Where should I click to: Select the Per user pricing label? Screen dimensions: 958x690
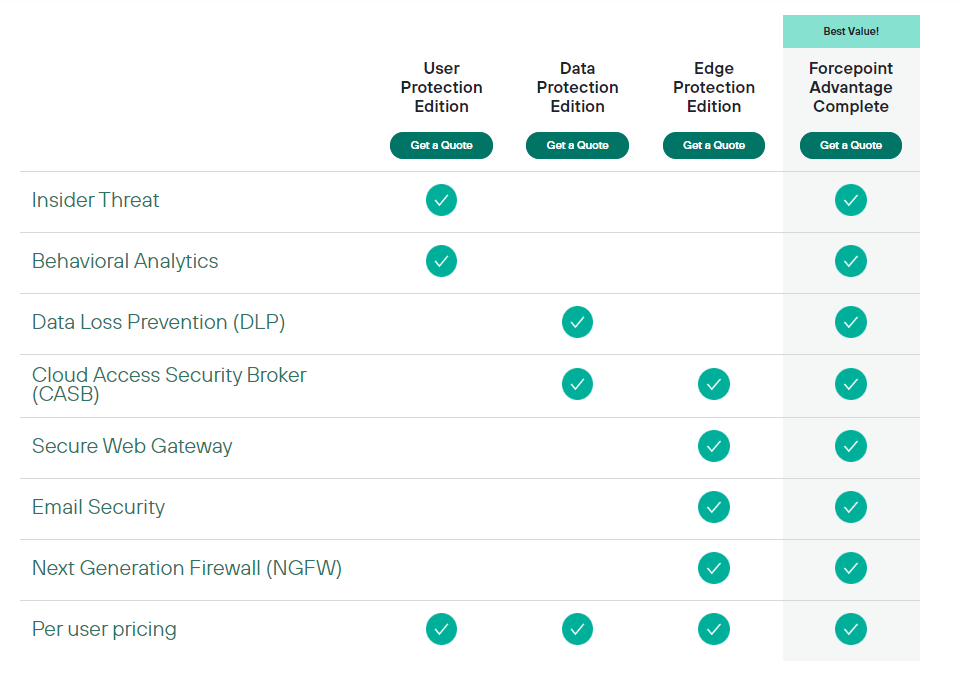coord(104,629)
